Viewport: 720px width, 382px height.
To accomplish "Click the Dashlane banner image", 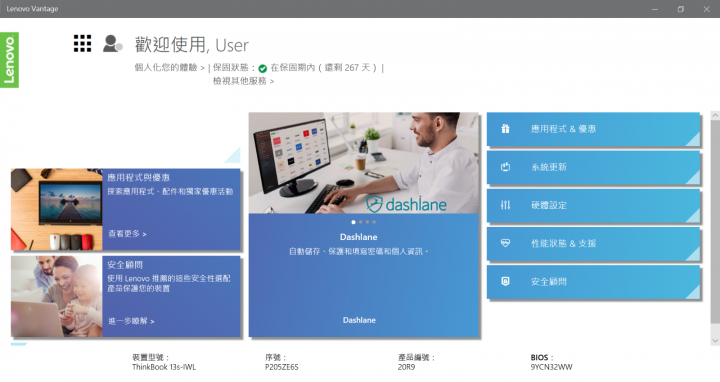I will (x=364, y=163).
